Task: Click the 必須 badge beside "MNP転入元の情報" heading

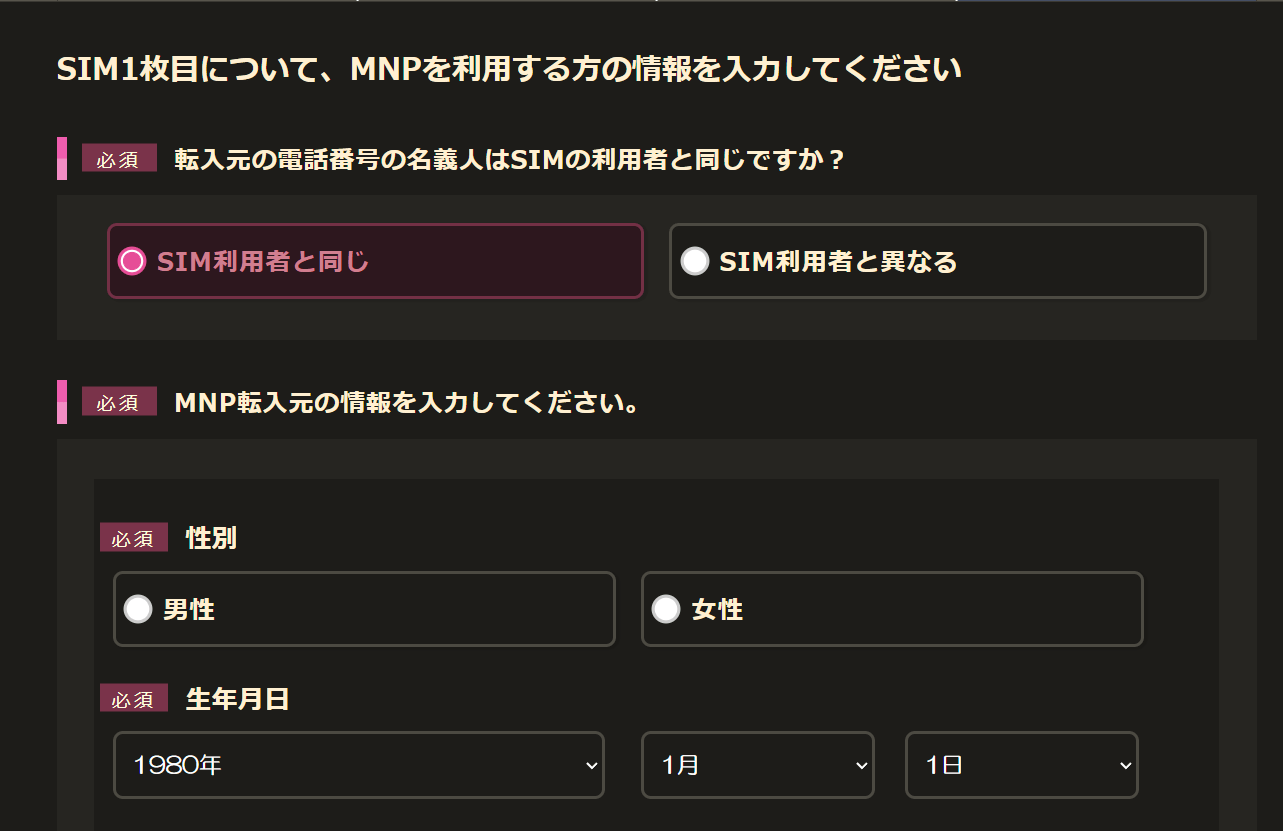Action: pyautogui.click(x=119, y=402)
